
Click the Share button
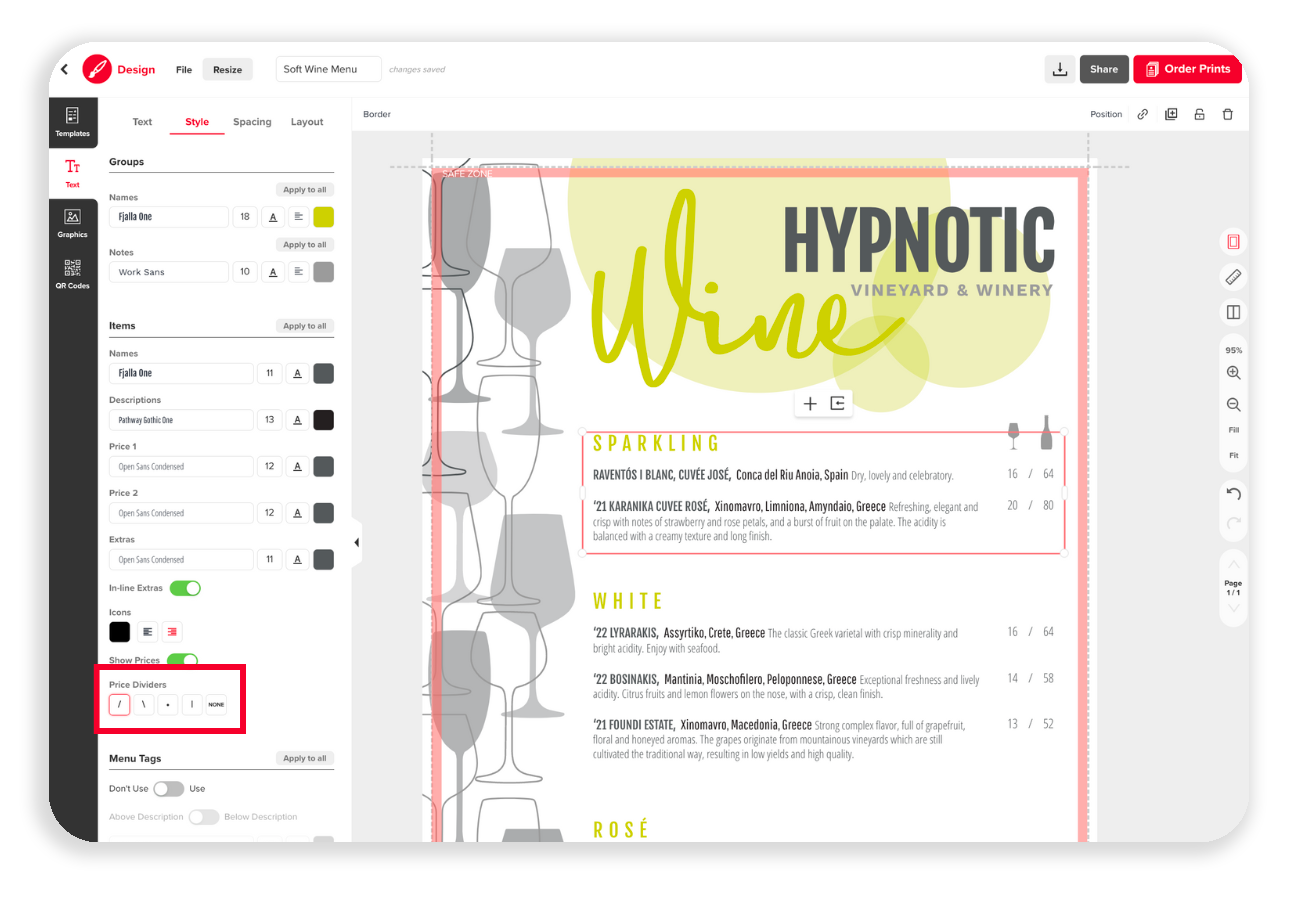tap(1104, 69)
